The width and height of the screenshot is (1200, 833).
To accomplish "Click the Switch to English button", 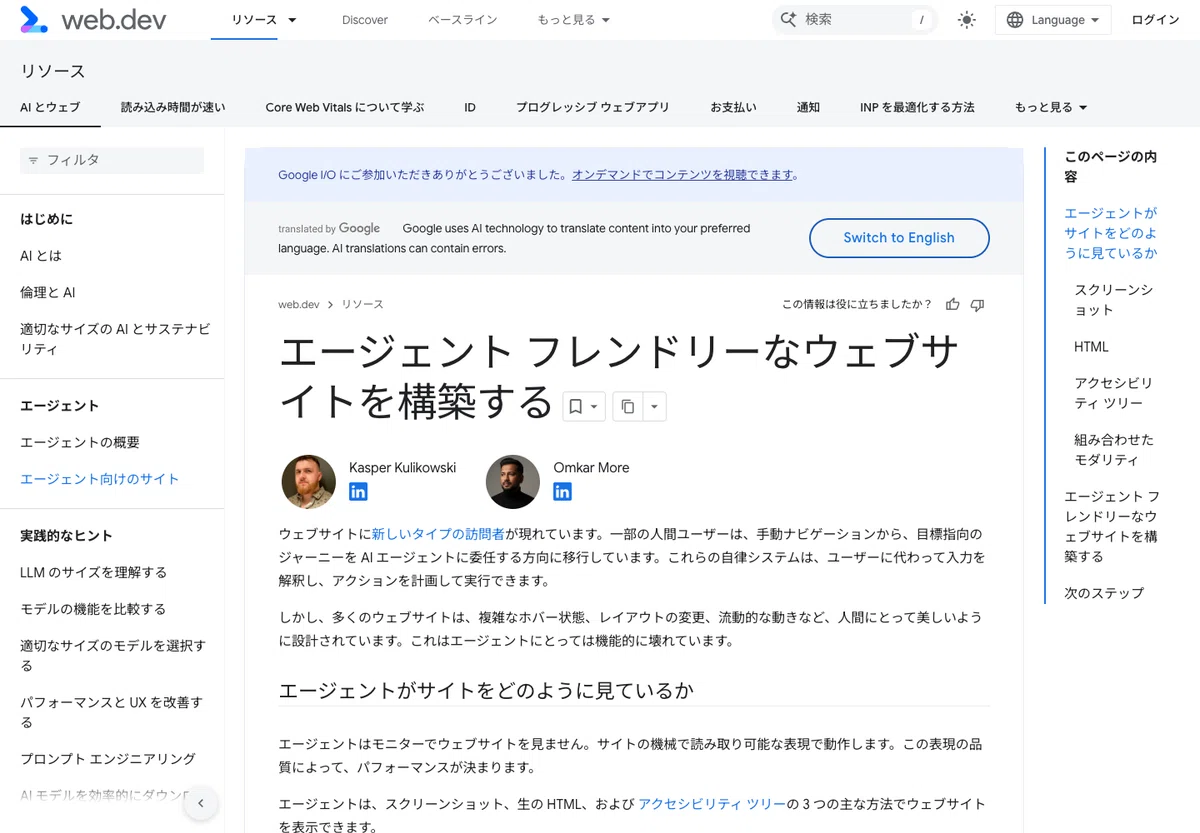I will [x=899, y=238].
